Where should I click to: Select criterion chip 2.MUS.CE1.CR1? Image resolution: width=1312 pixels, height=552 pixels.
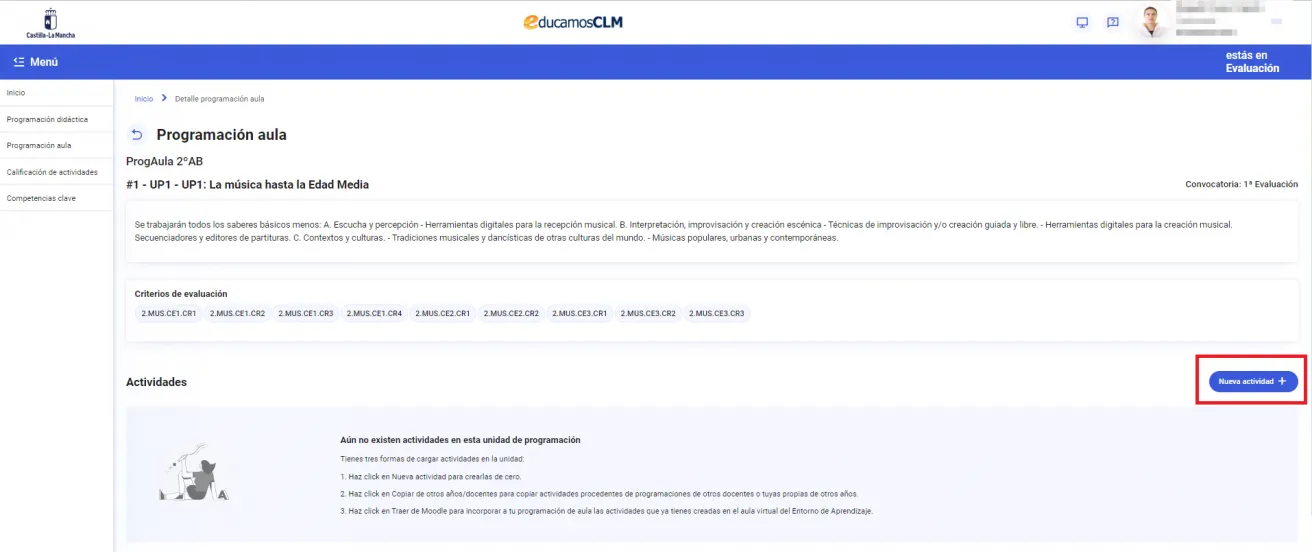pos(169,314)
